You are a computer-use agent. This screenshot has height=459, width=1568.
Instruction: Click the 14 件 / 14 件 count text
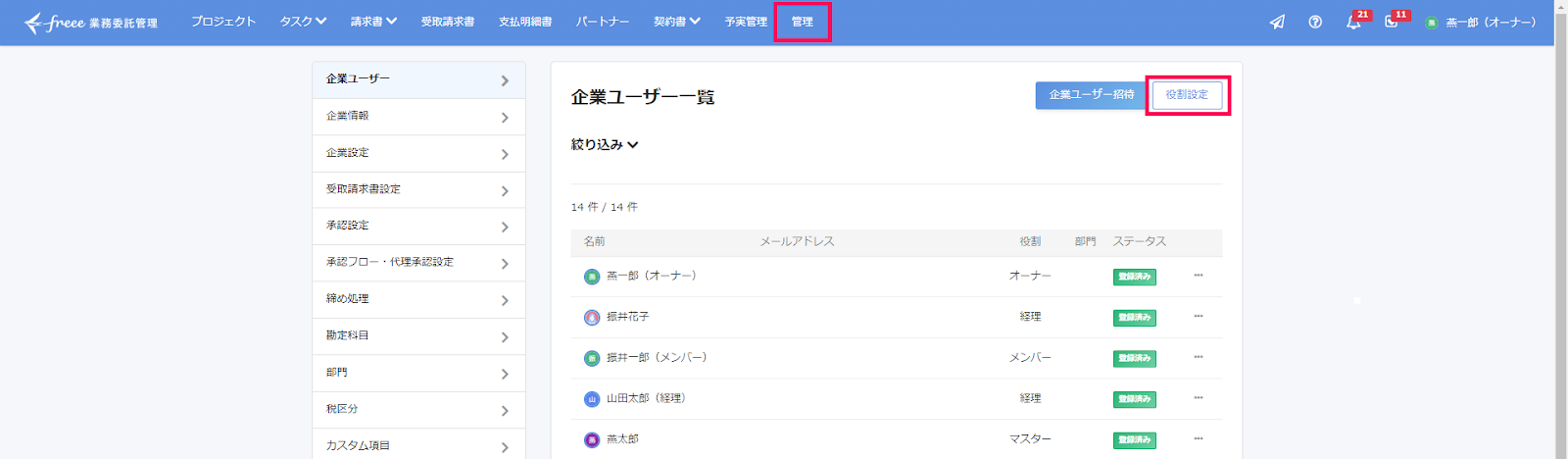coord(604,207)
